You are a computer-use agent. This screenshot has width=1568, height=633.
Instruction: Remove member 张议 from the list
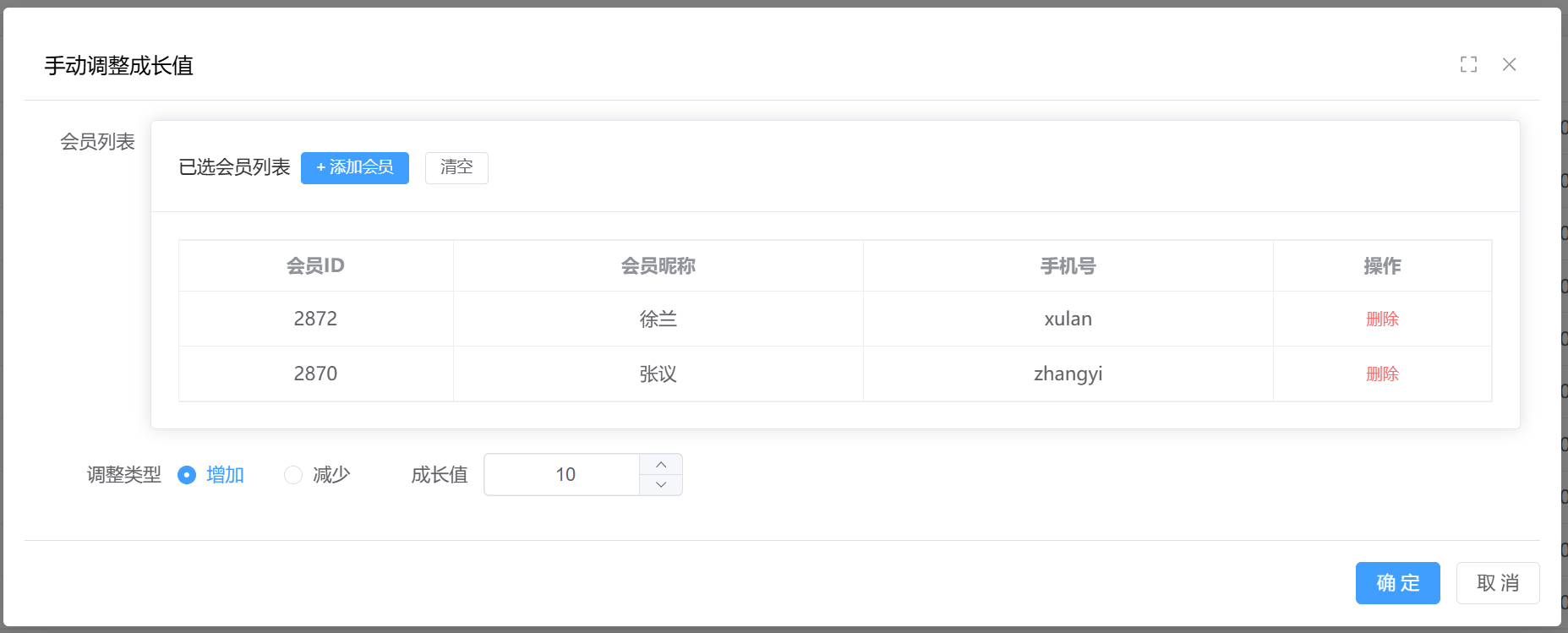coord(1382,374)
